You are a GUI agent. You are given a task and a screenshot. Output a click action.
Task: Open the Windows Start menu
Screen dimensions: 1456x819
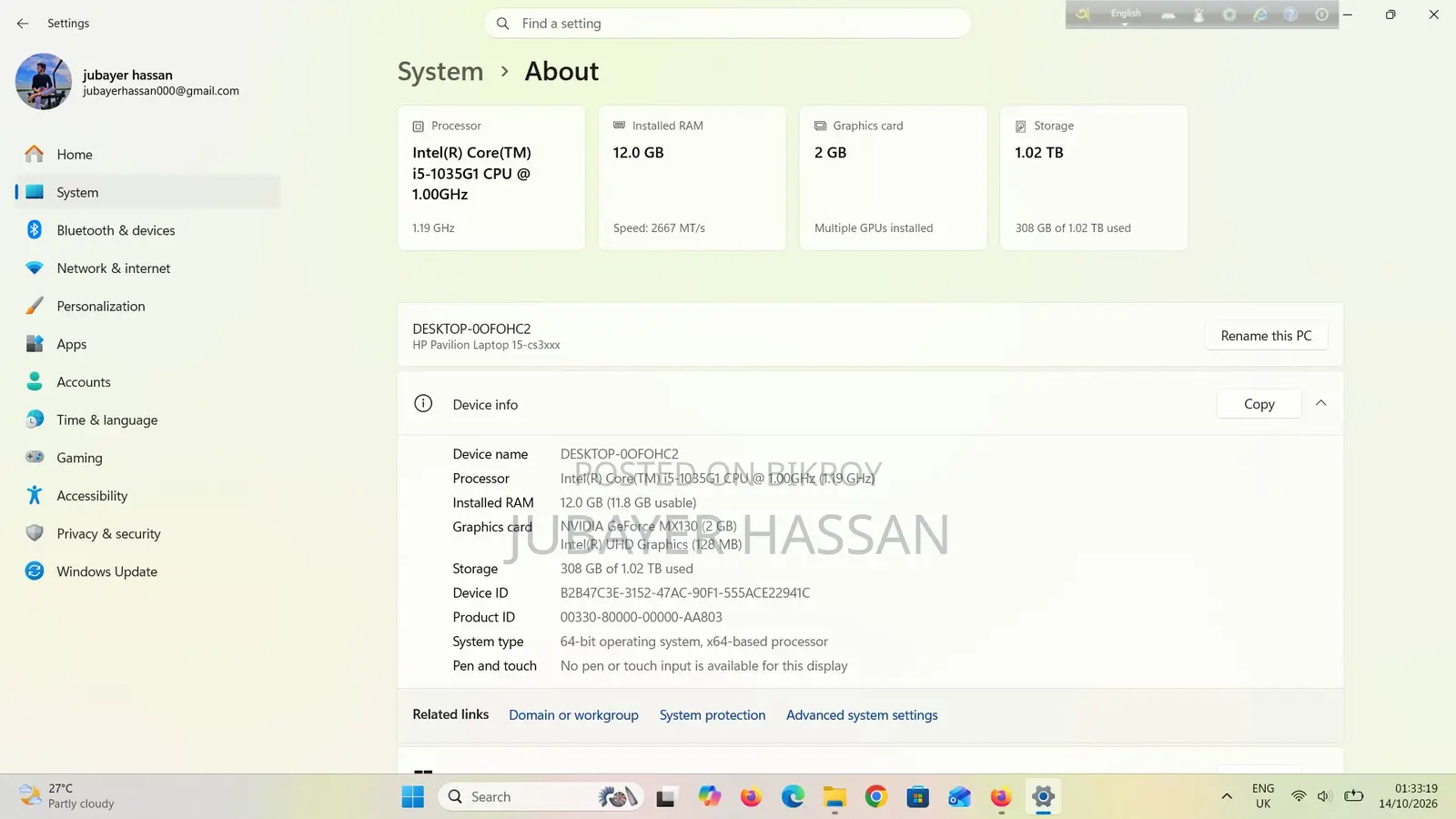click(413, 797)
